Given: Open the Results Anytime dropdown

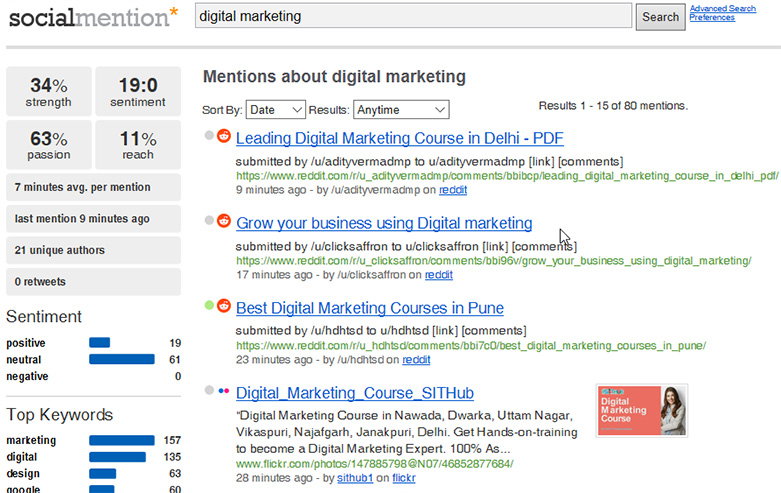Looking at the screenshot, I should coord(401,110).
